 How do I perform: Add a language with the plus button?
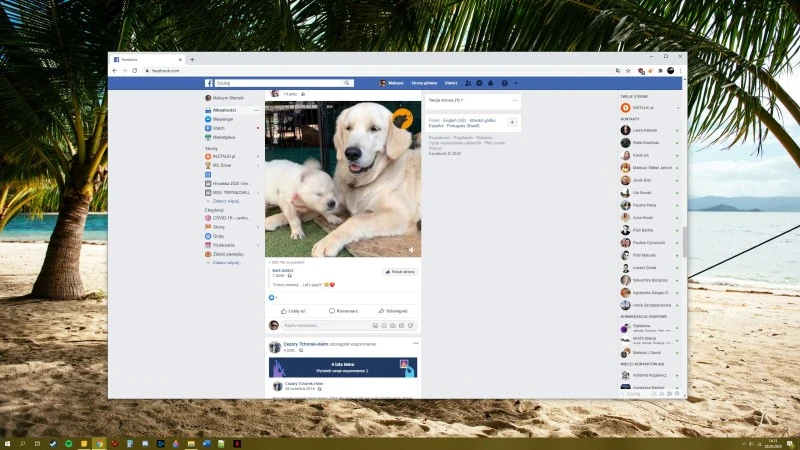pyautogui.click(x=512, y=122)
